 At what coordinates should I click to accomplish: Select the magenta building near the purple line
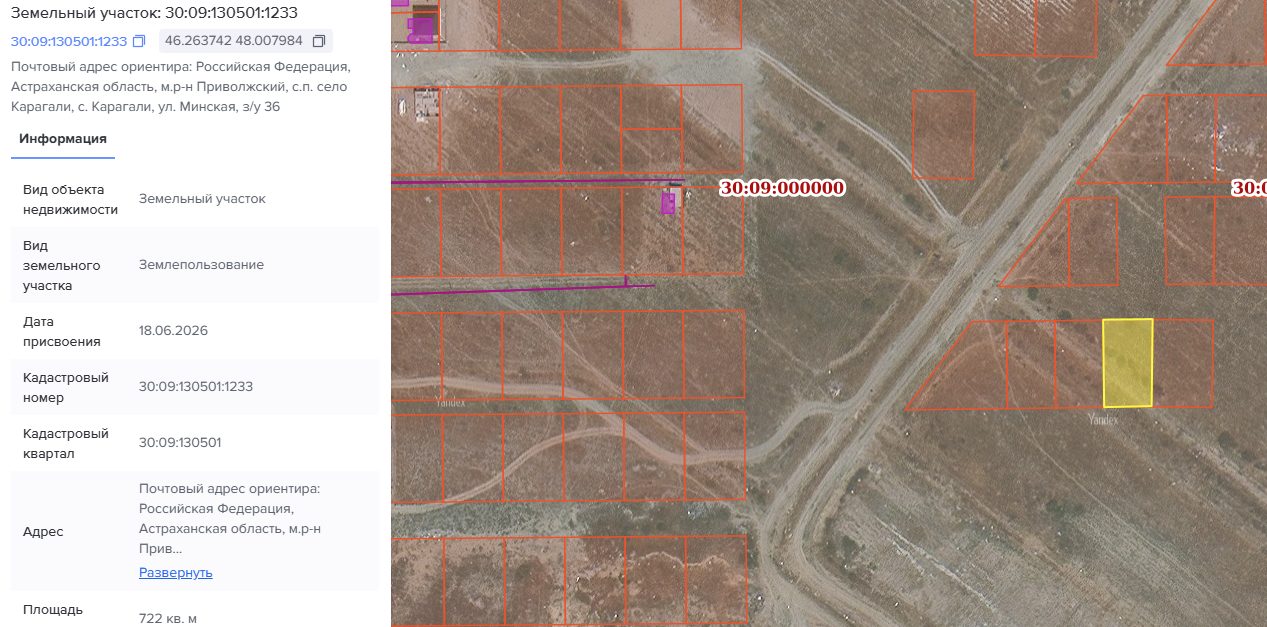[x=668, y=203]
